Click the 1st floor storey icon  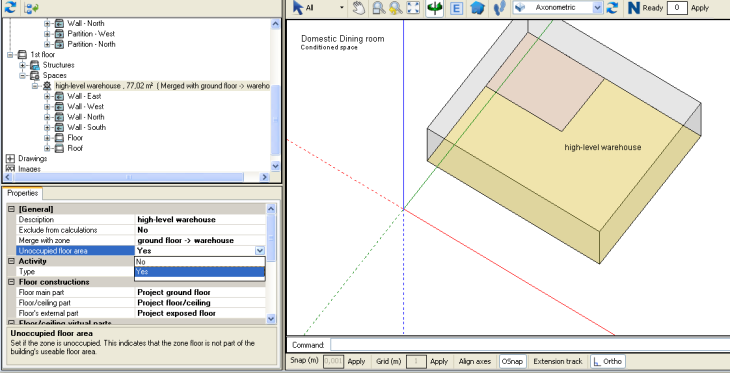[x=22, y=54]
